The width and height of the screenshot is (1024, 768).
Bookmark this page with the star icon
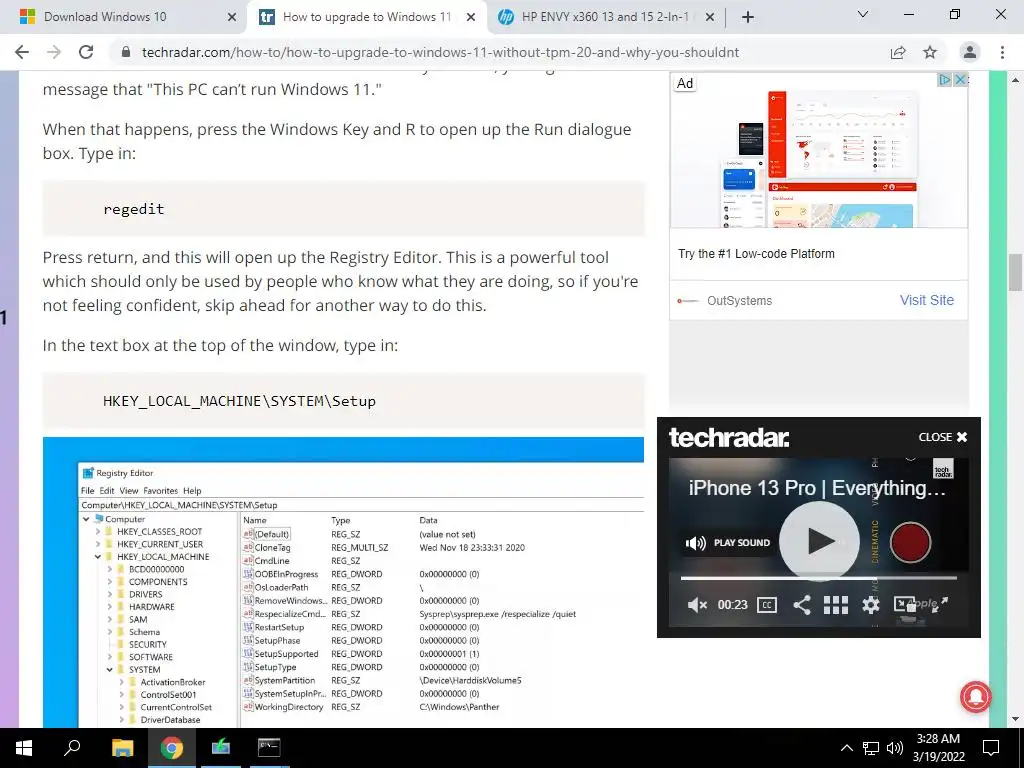click(930, 52)
